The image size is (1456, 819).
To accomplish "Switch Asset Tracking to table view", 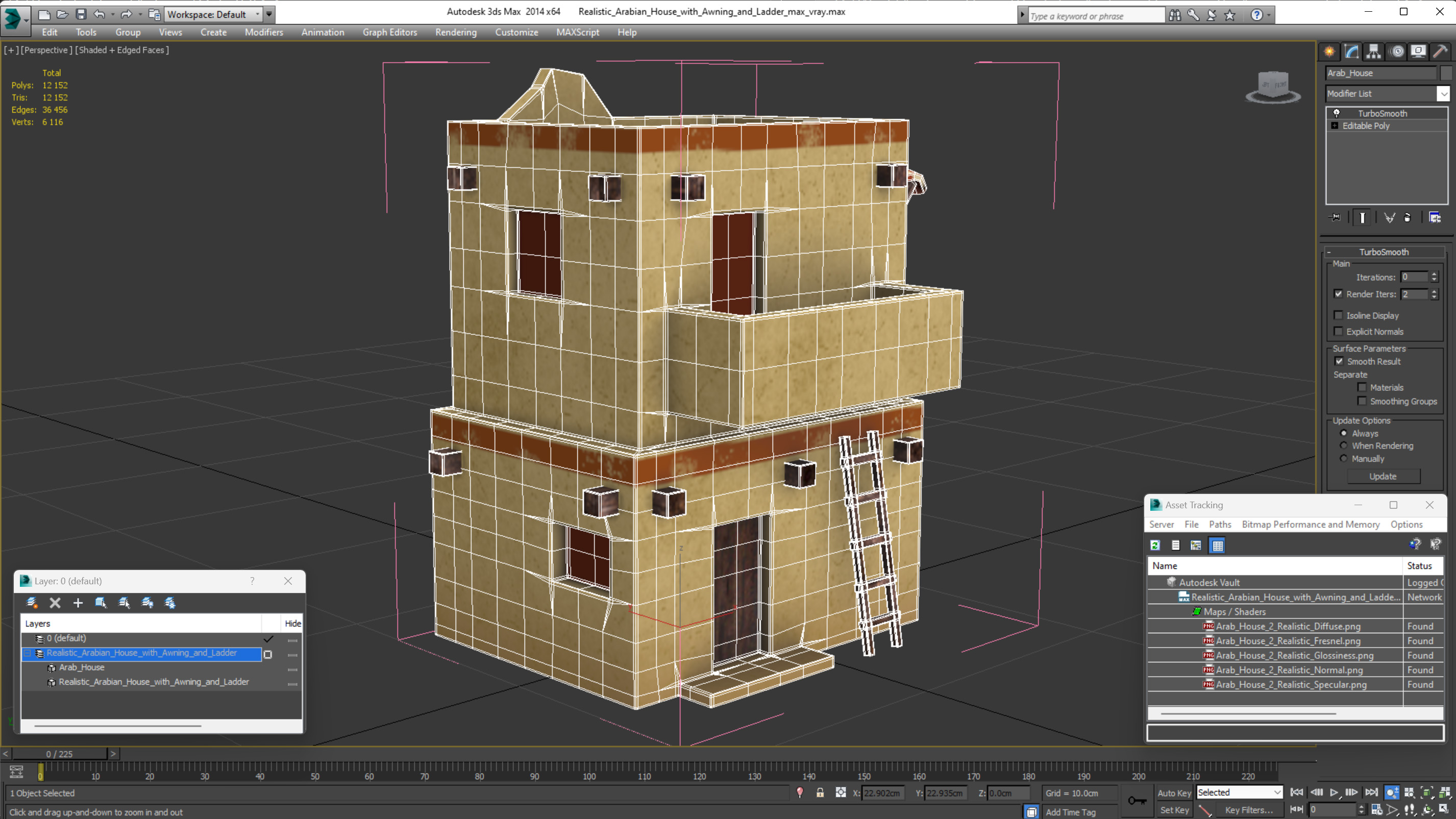I will (x=1218, y=545).
